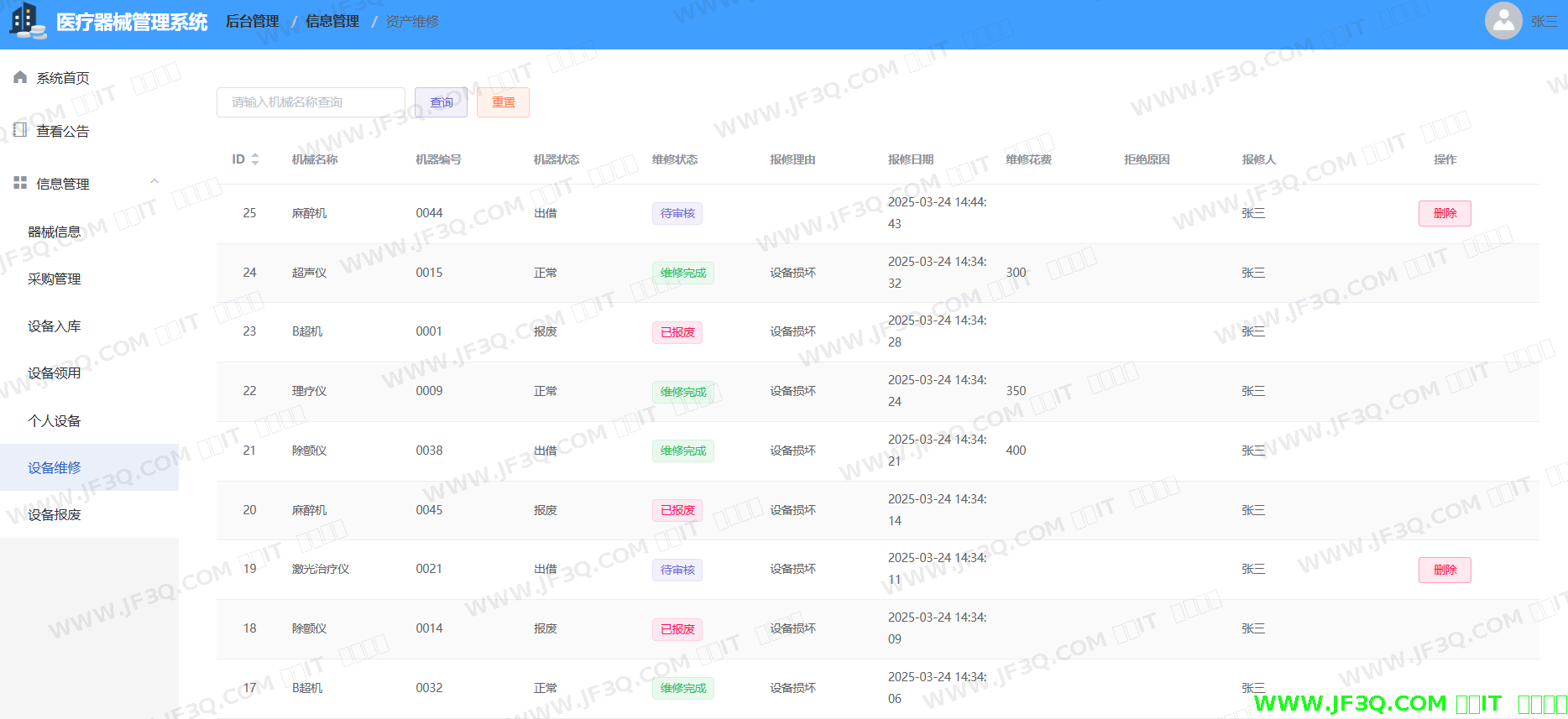Click the user avatar icon
Image resolution: width=1568 pixels, height=719 pixels.
tap(1503, 21)
